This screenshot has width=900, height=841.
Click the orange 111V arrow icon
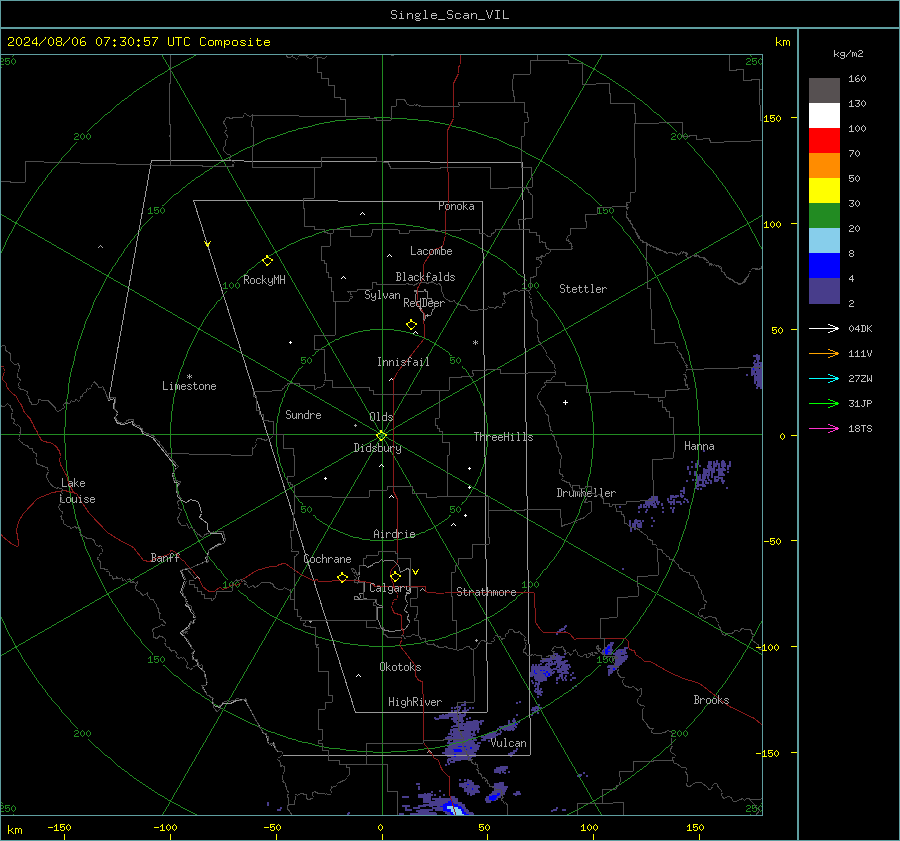pos(824,354)
